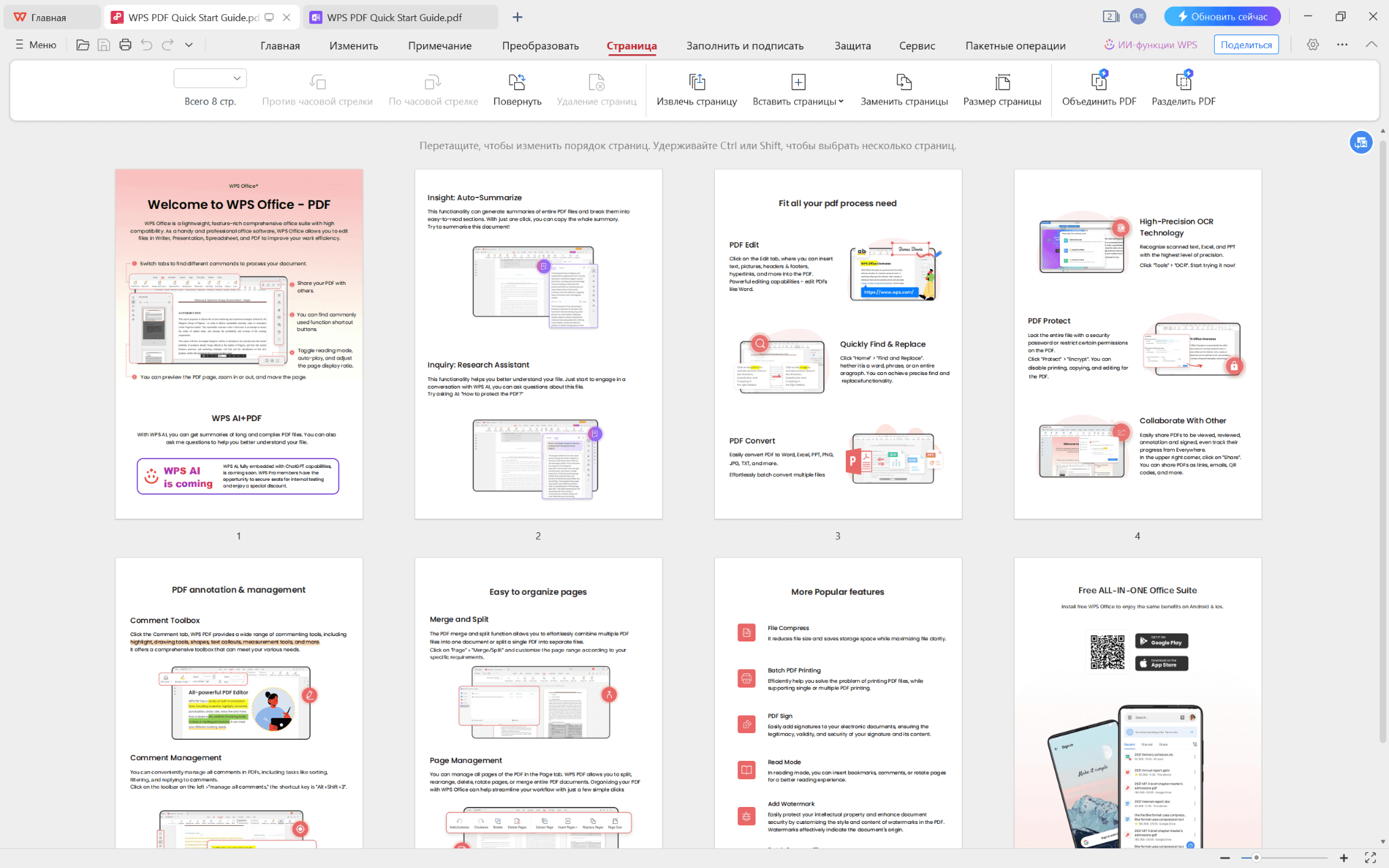Viewport: 1389px width, 868px height.
Task: Click the save icon
Action: [104, 45]
